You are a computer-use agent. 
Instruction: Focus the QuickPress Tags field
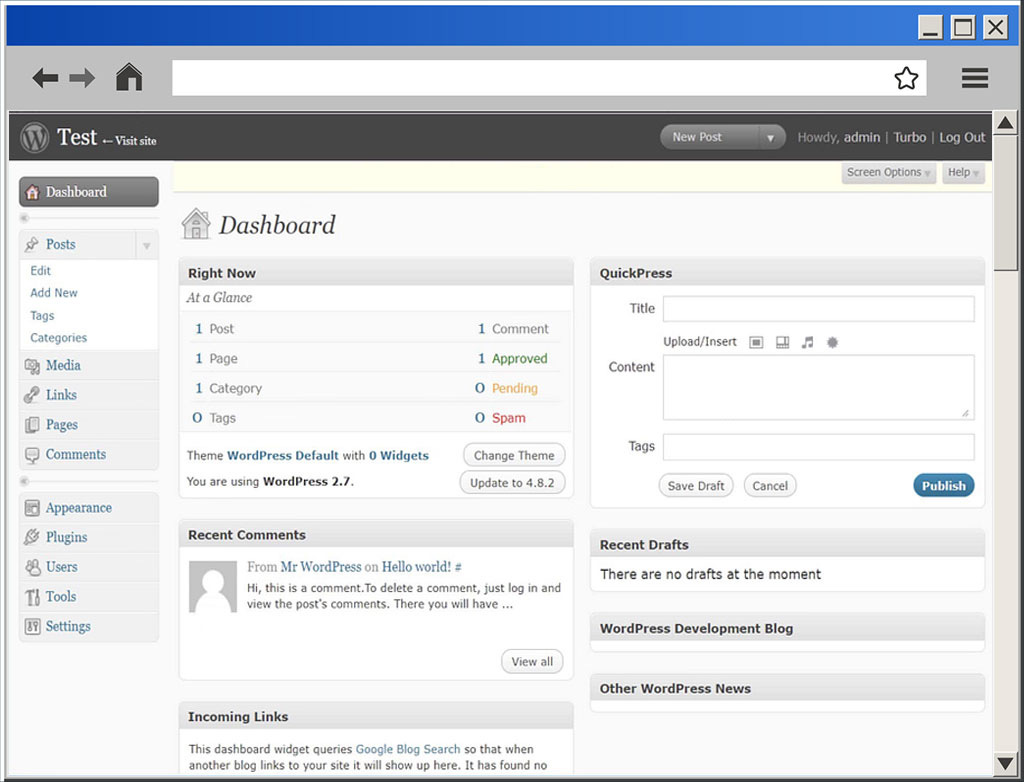(818, 447)
